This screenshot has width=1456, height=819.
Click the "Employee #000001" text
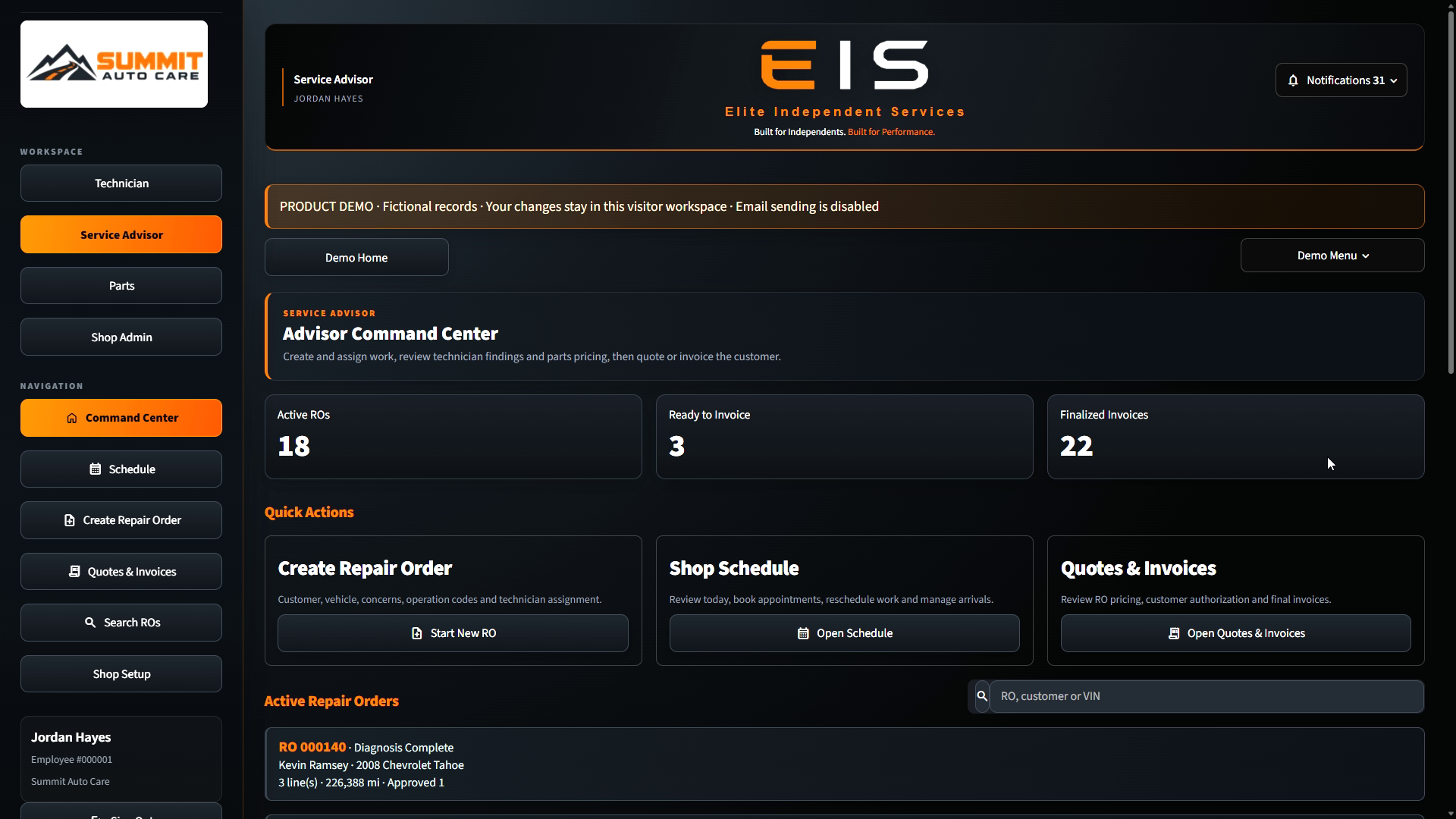click(71, 760)
